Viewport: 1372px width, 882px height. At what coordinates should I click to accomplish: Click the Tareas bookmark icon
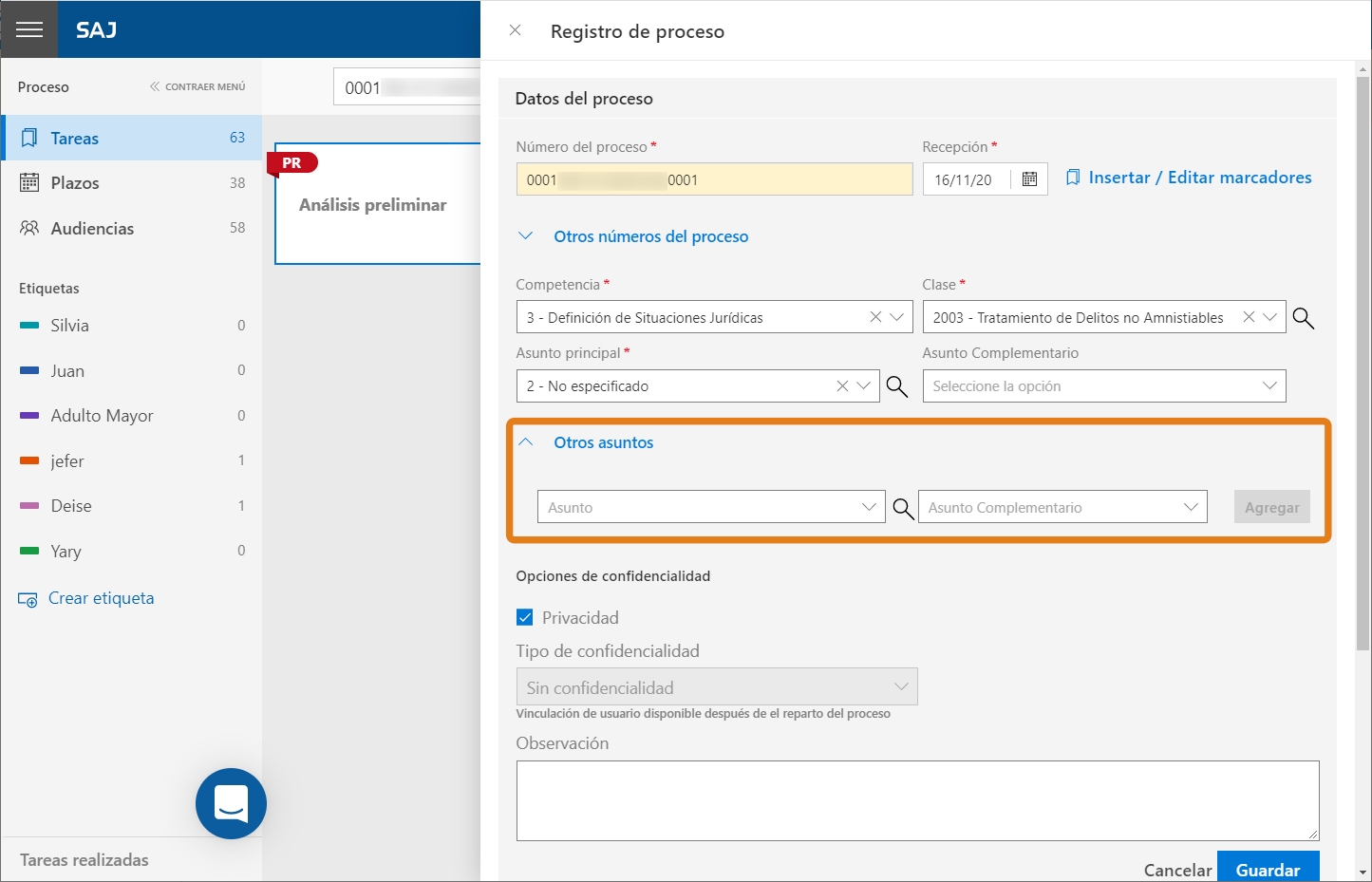point(29,138)
